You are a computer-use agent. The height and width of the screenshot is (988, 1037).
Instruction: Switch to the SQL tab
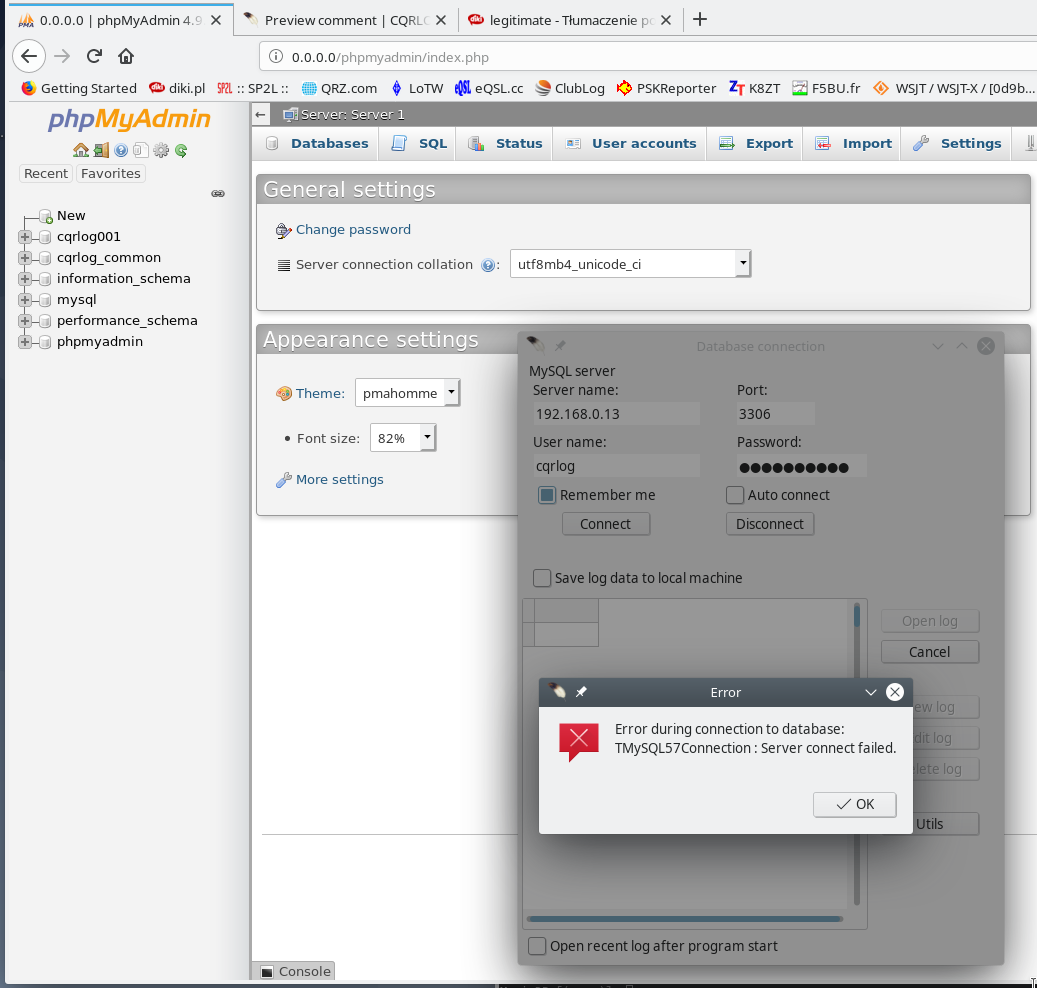point(419,144)
